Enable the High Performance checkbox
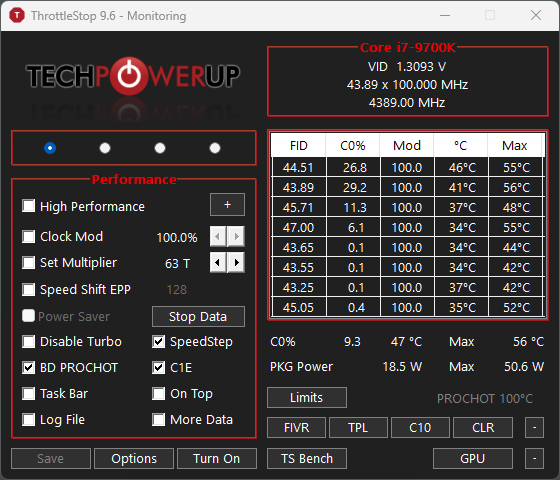The width and height of the screenshot is (560, 480). pyautogui.click(x=29, y=206)
